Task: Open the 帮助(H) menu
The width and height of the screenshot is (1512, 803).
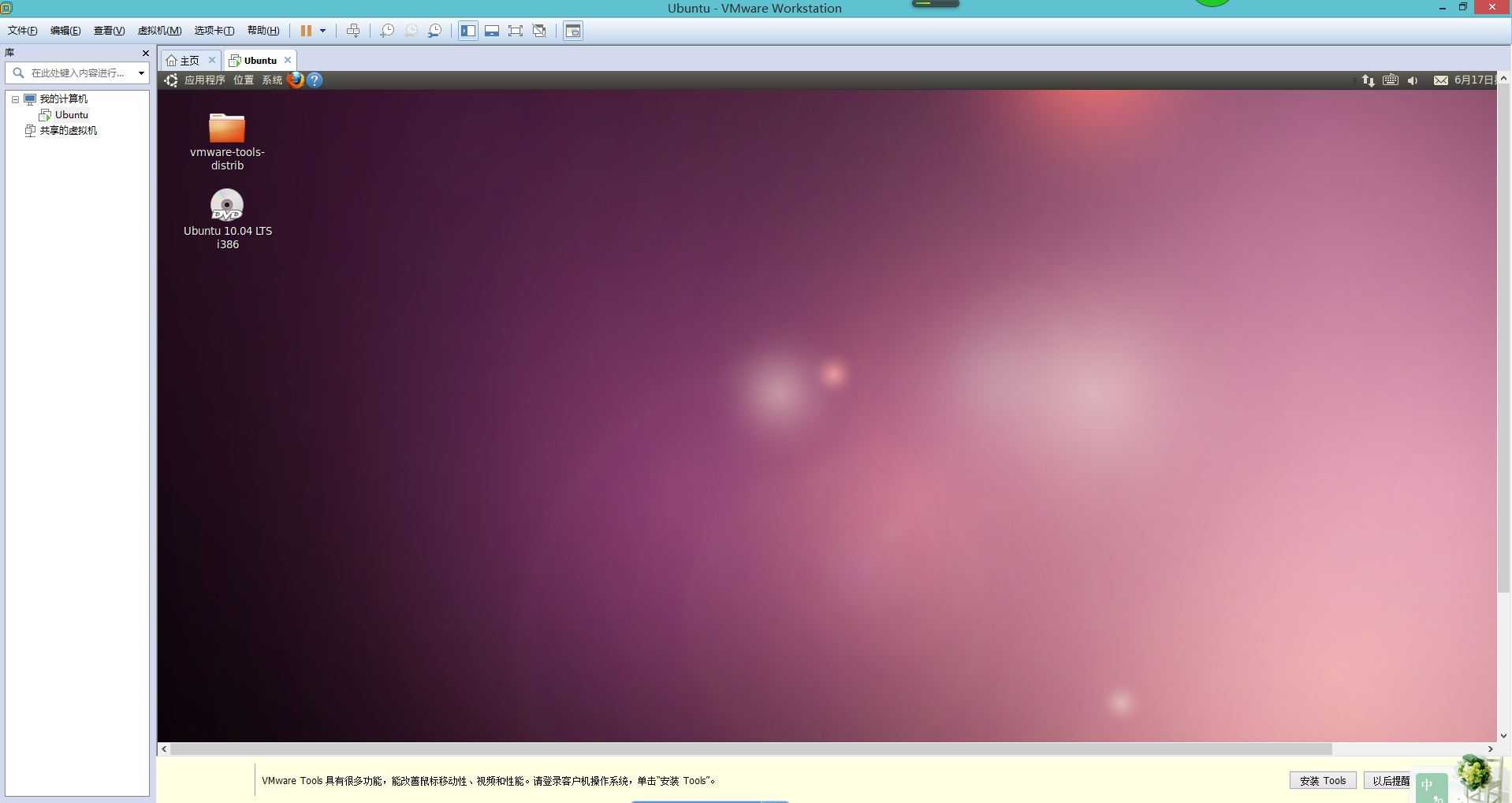Action: click(263, 31)
